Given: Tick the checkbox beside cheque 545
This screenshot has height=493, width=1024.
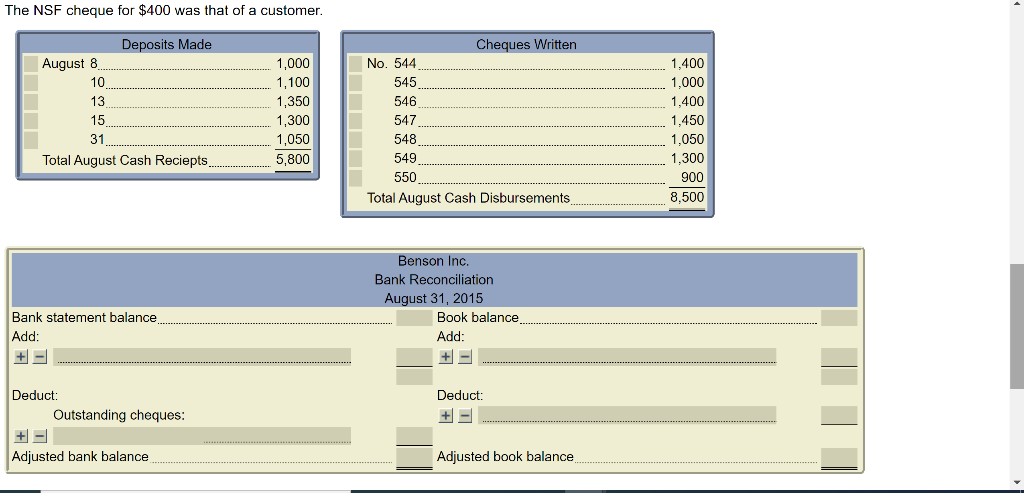Looking at the screenshot, I should point(355,82).
